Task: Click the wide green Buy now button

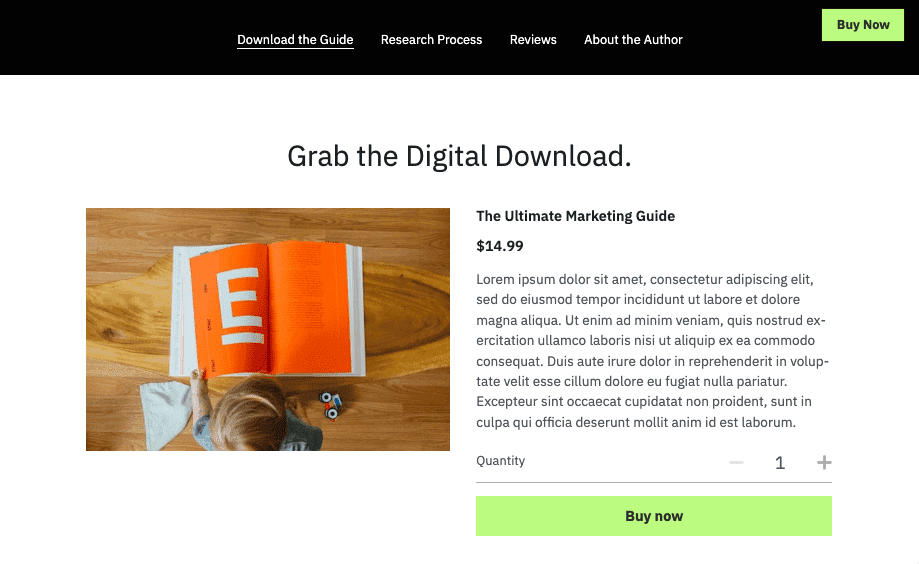Action: [x=653, y=516]
